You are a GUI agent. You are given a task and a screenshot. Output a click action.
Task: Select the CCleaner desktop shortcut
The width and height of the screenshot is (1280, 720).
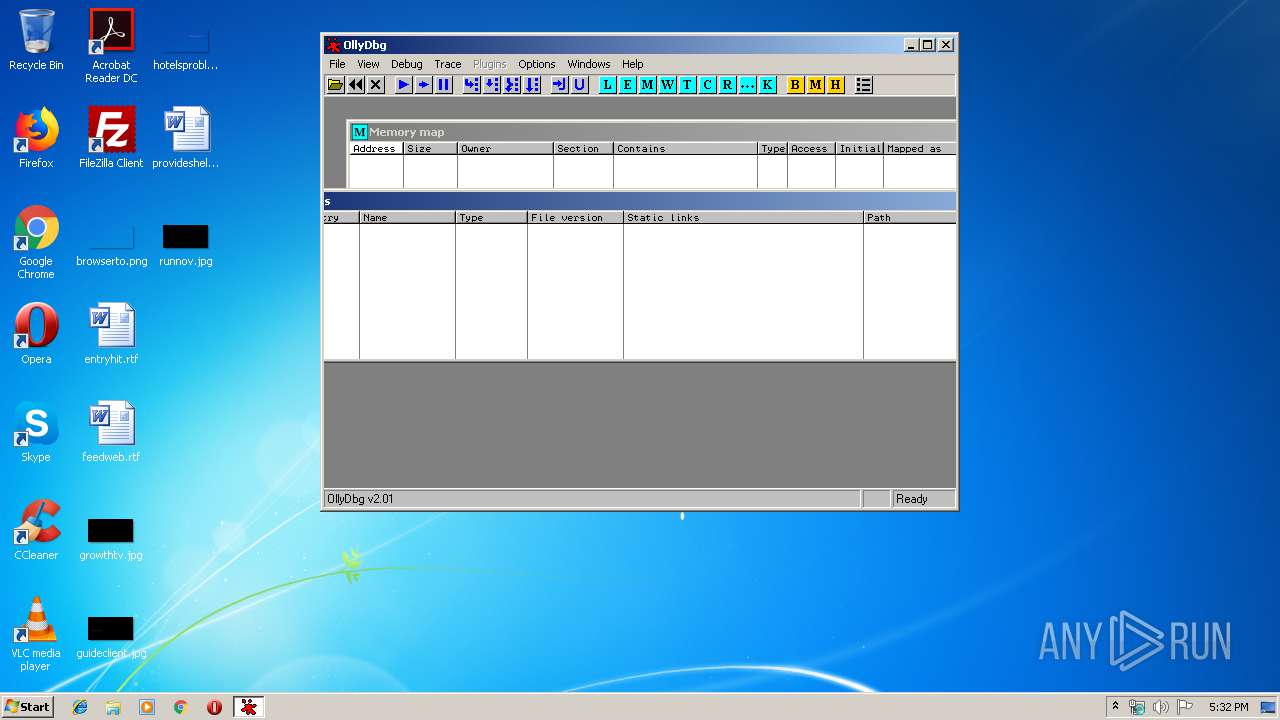36,530
